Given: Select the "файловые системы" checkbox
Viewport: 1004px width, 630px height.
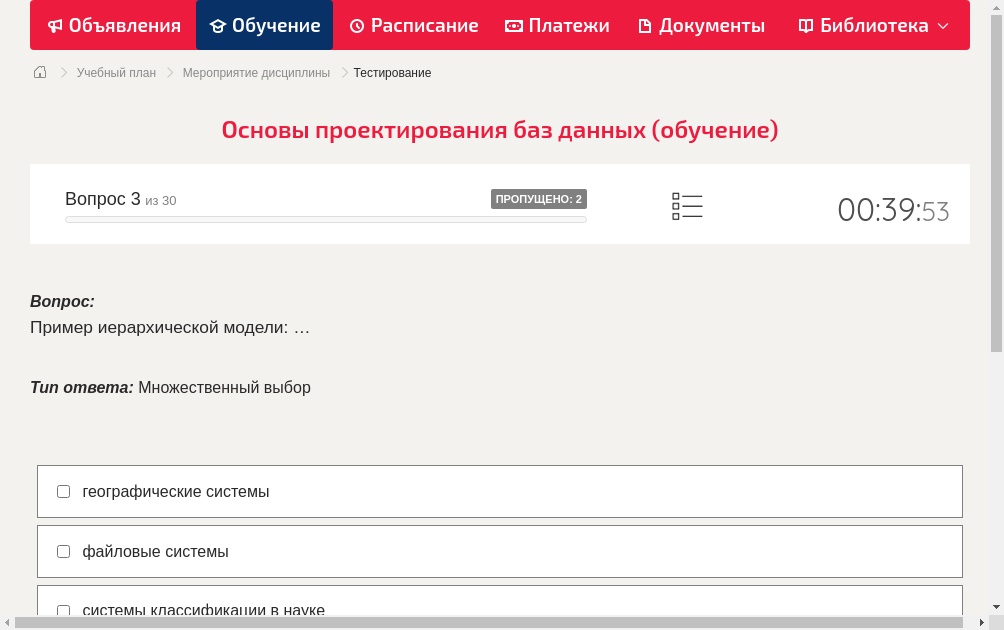Looking at the screenshot, I should point(63,551).
